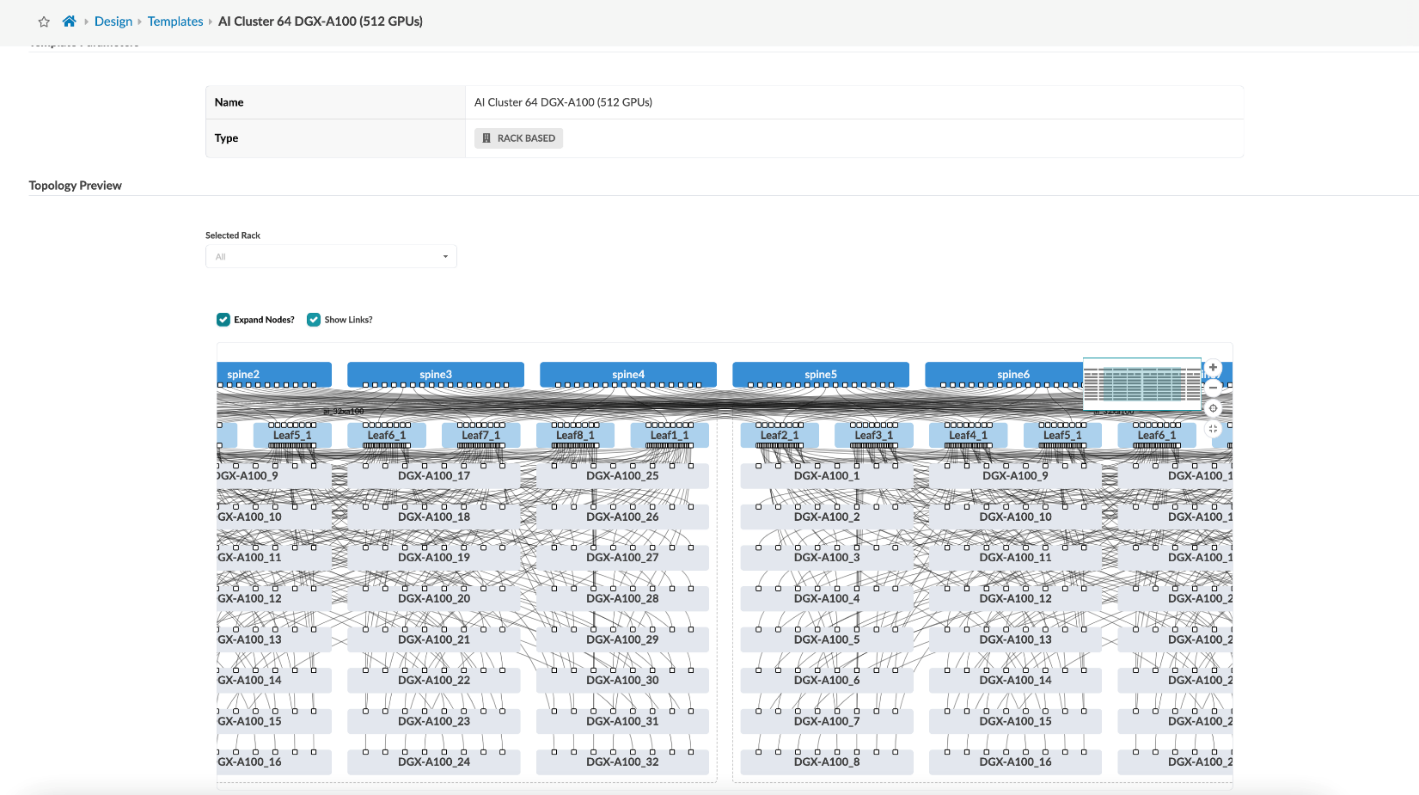
Task: Click the DGX-A100_21 server node
Action: 434,640
